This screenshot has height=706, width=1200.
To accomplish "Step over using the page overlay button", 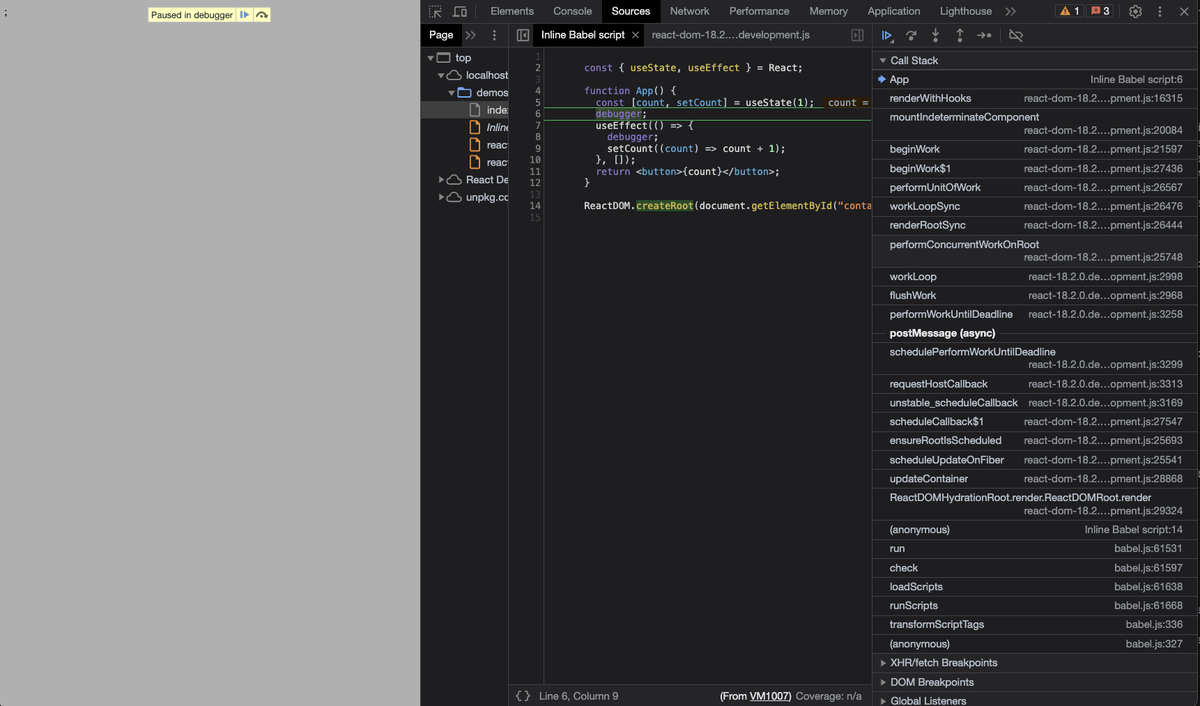I will click(261, 15).
